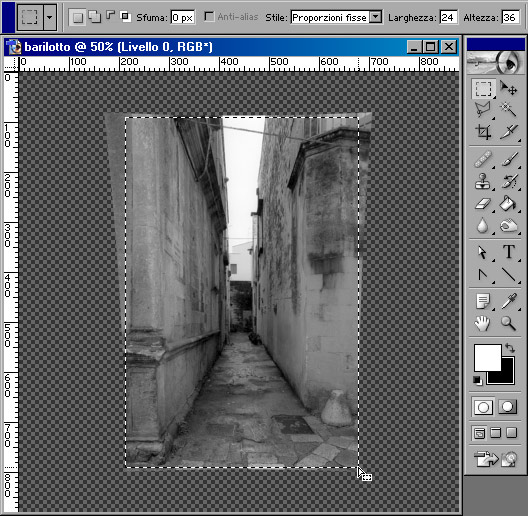Open the Stile dropdown menu
Screen dimensions: 528x516
375,17
